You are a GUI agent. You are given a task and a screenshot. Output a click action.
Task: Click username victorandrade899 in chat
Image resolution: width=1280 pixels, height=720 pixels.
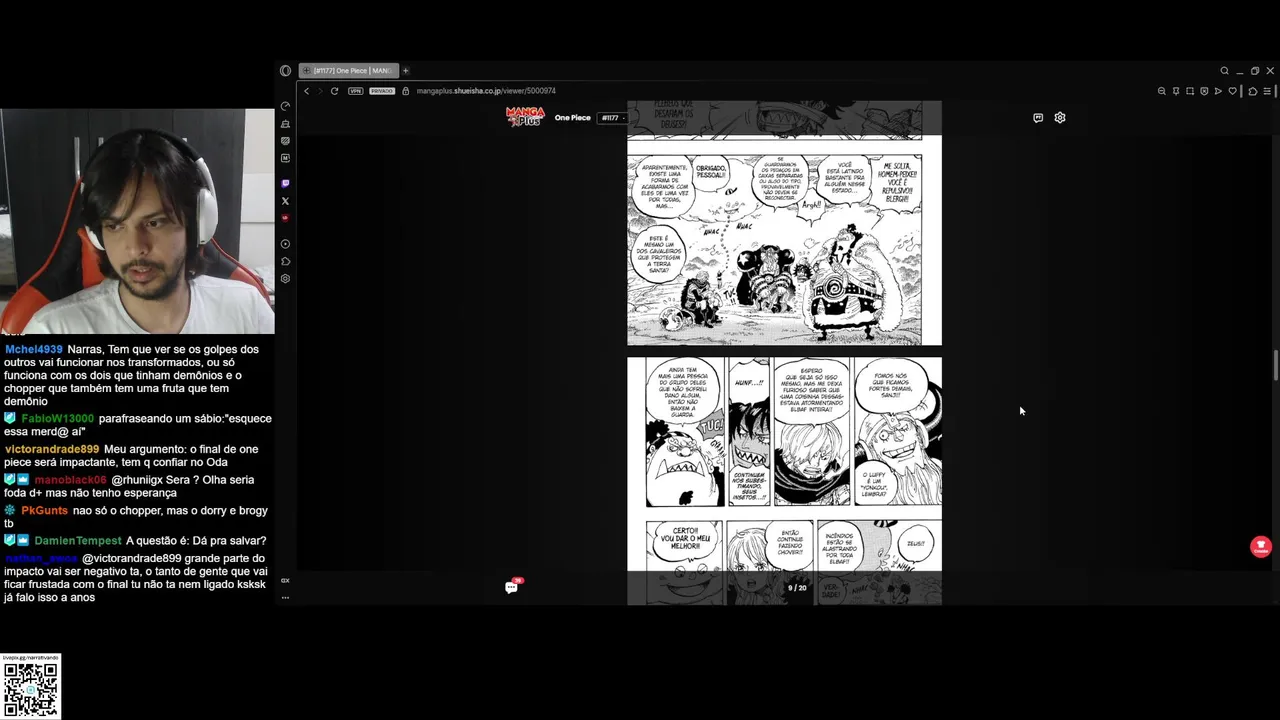click(52, 449)
